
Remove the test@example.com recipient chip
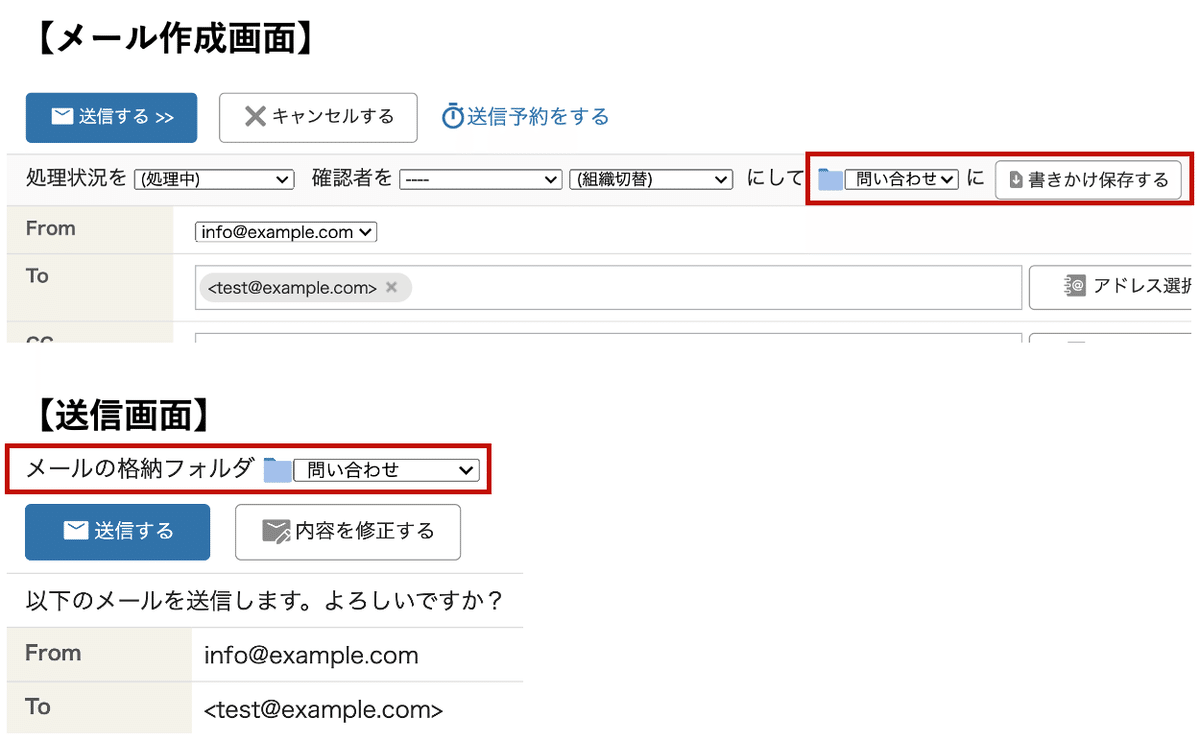pos(391,287)
